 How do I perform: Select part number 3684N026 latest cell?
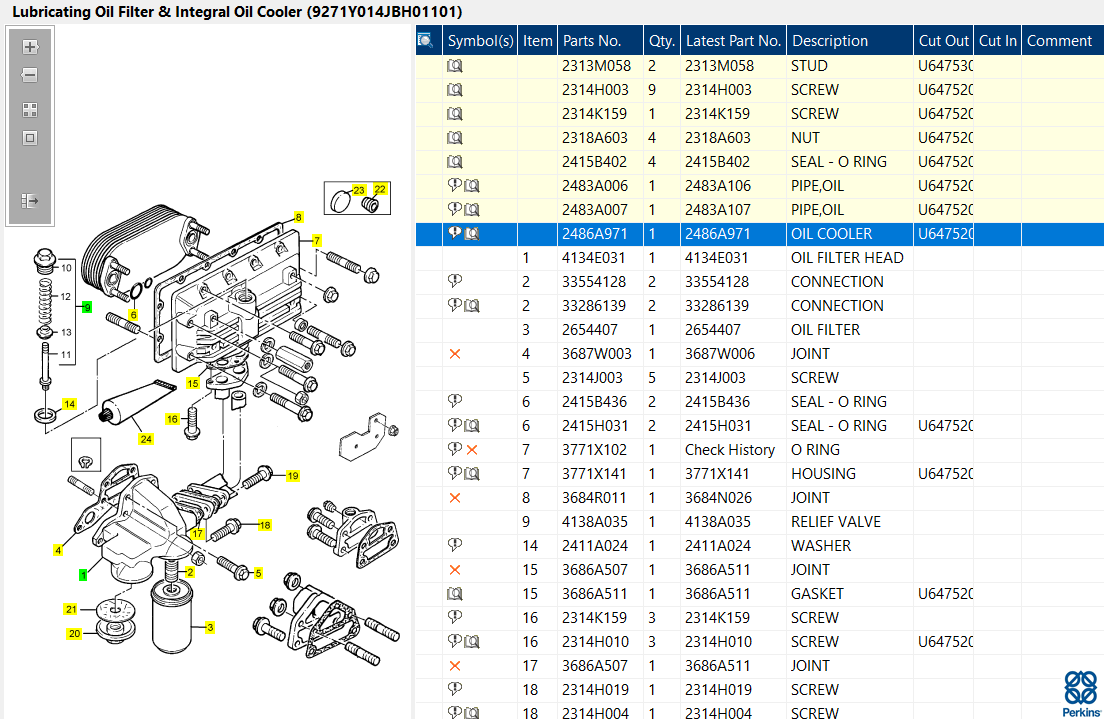coord(734,498)
